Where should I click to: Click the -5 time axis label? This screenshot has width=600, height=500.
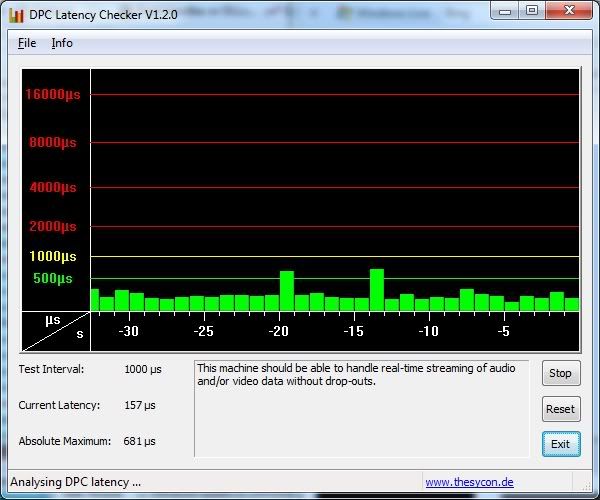click(x=504, y=331)
